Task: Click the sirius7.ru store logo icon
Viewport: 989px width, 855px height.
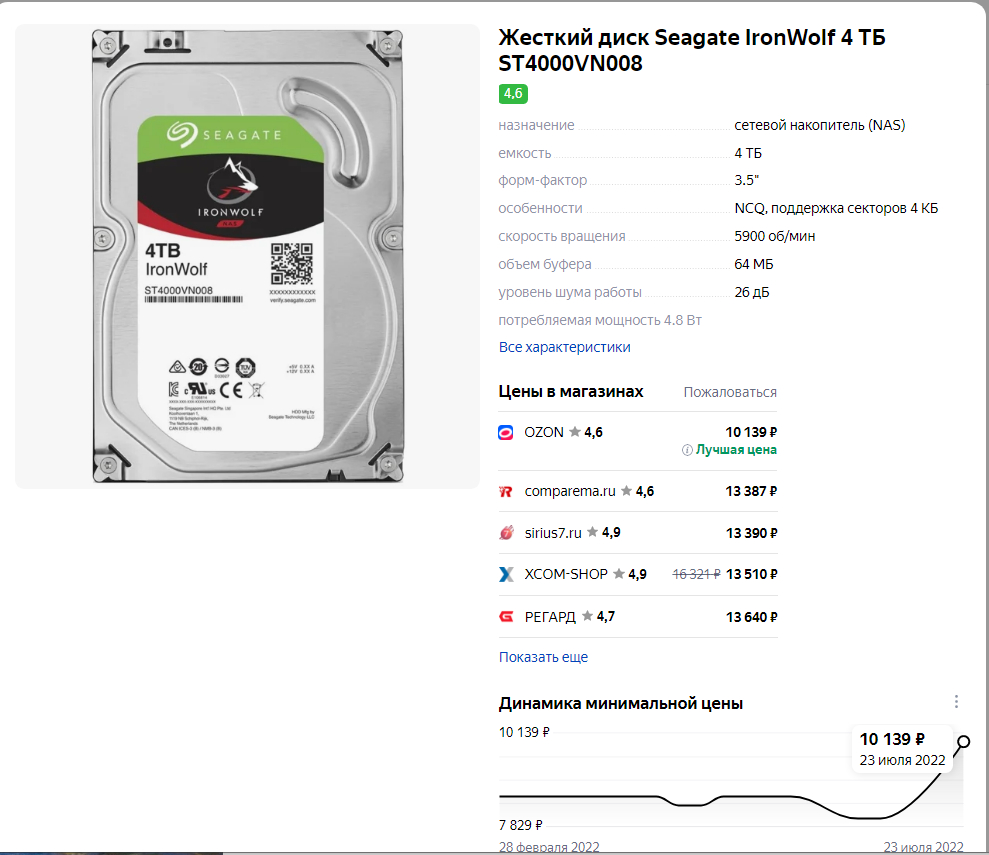Action: click(506, 533)
